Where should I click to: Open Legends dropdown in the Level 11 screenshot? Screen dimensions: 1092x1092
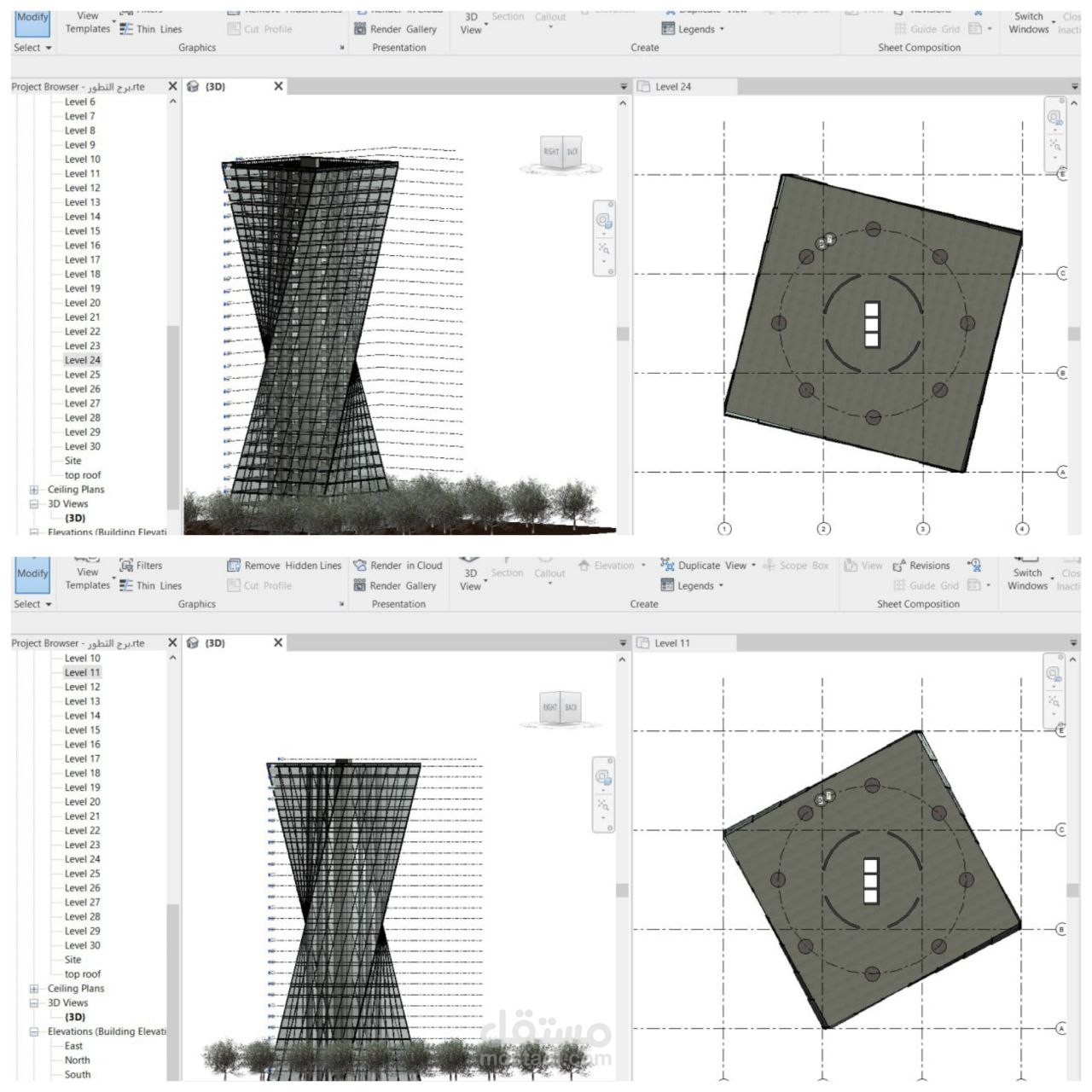click(x=693, y=586)
